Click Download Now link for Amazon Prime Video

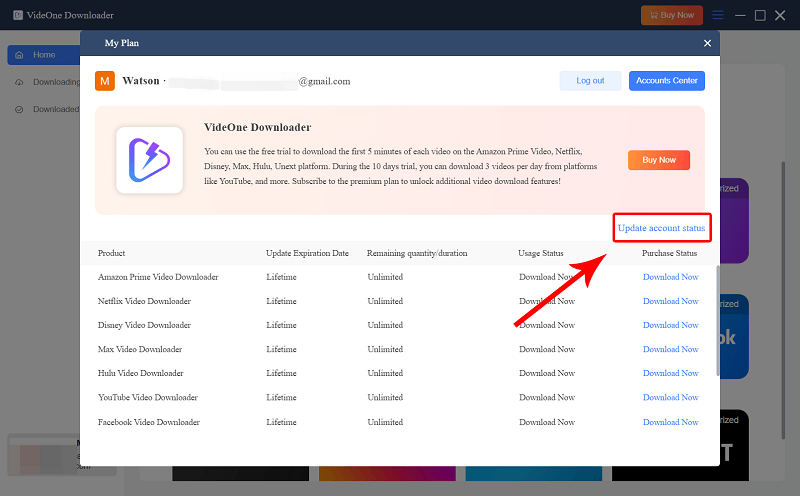670,277
